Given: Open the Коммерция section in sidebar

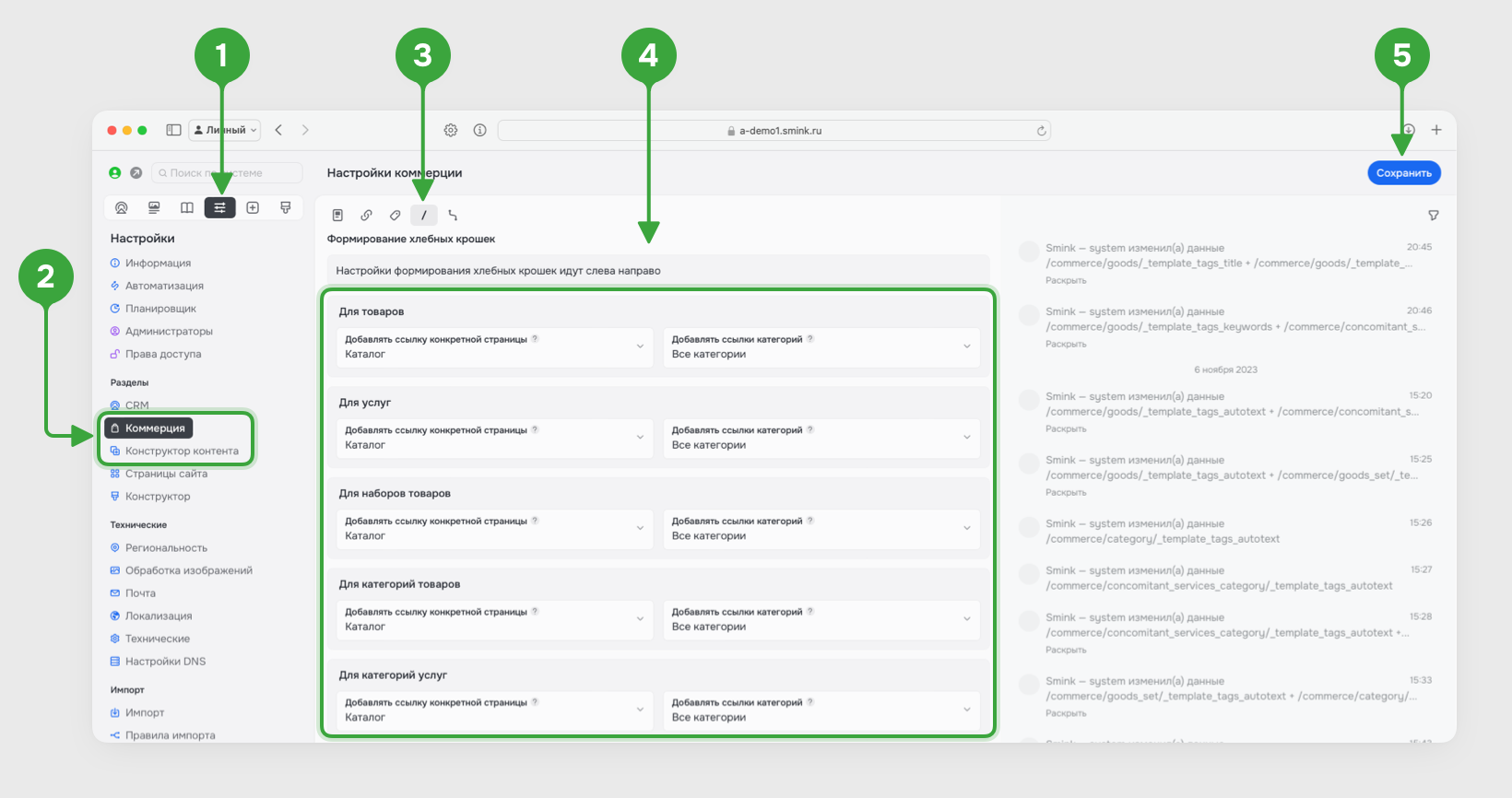Looking at the screenshot, I should 148,428.
